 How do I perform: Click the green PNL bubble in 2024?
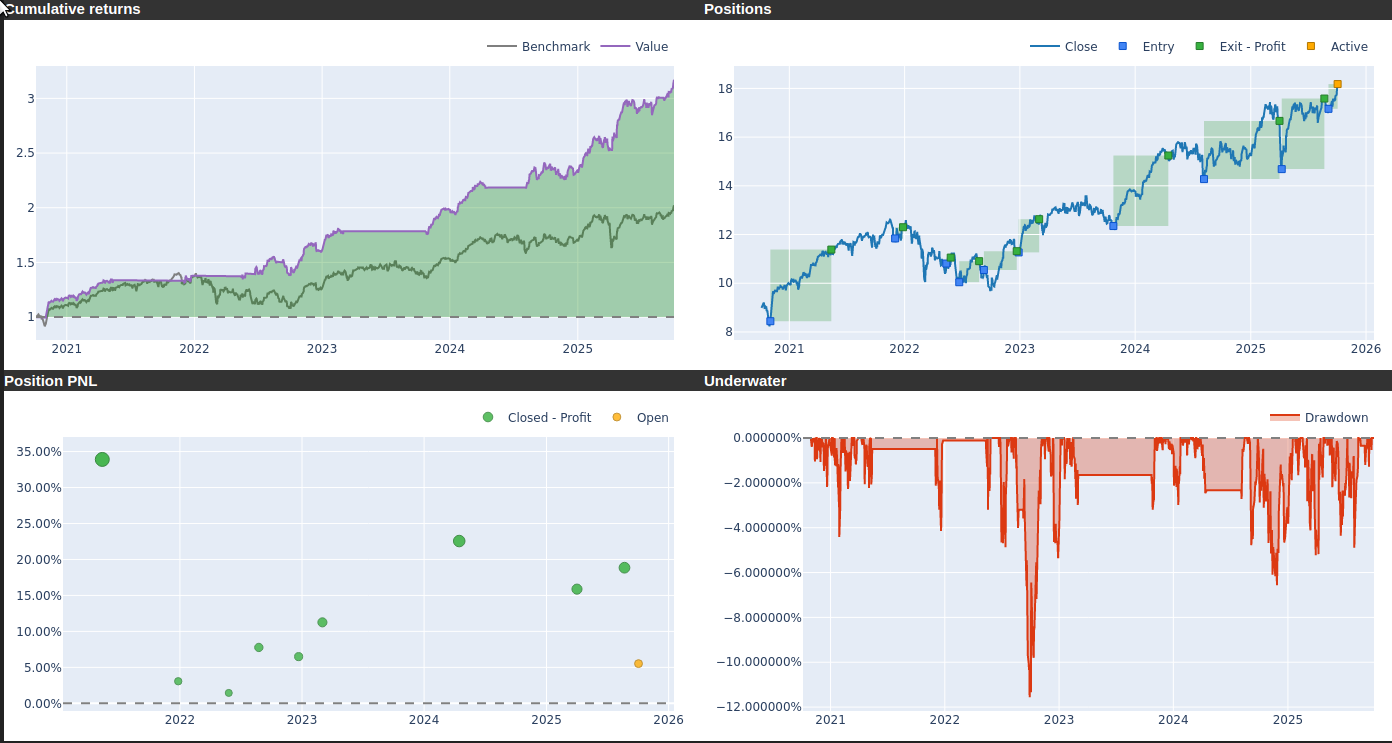coord(459,541)
